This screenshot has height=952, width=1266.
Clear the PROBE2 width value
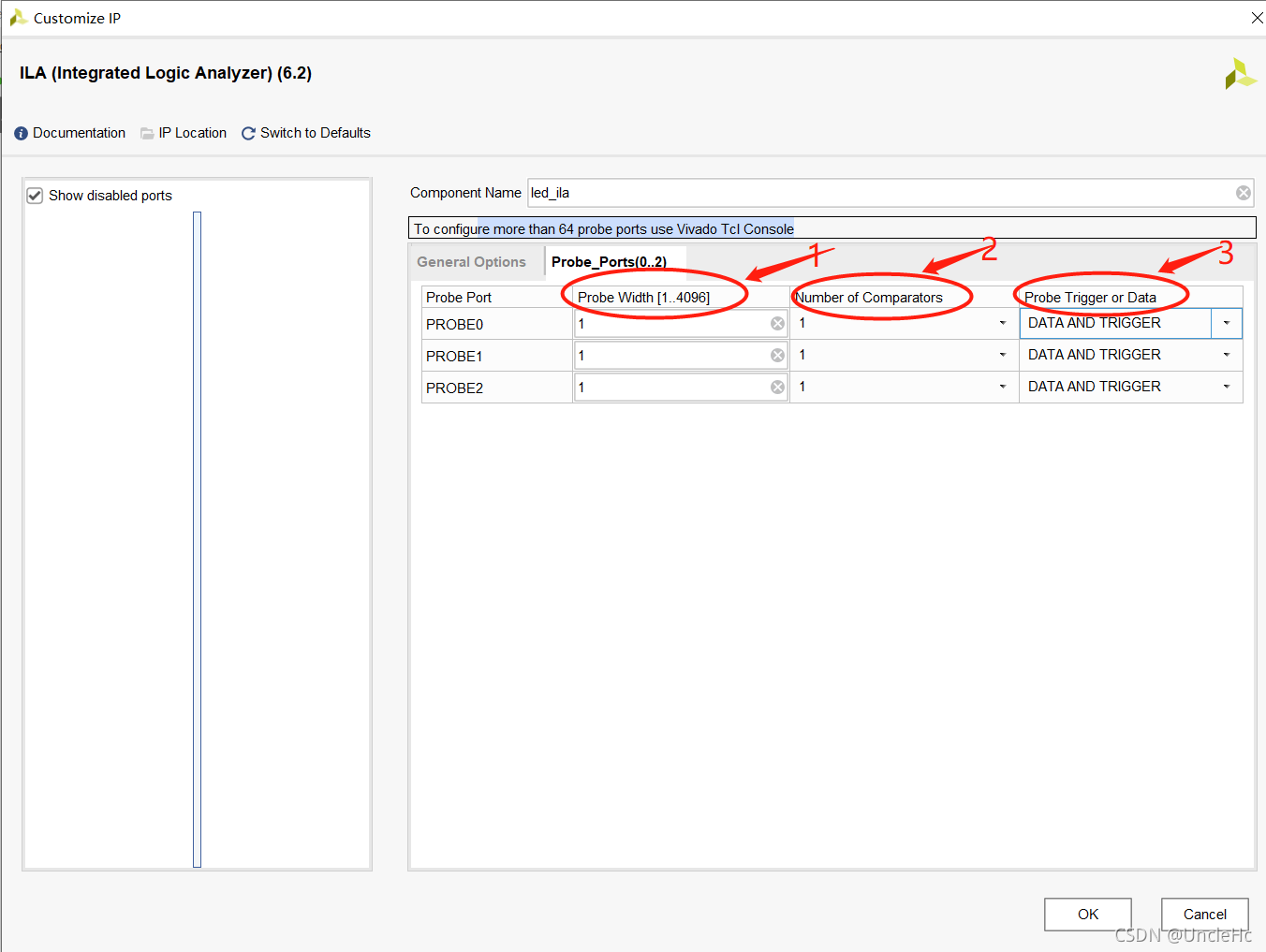tap(777, 388)
